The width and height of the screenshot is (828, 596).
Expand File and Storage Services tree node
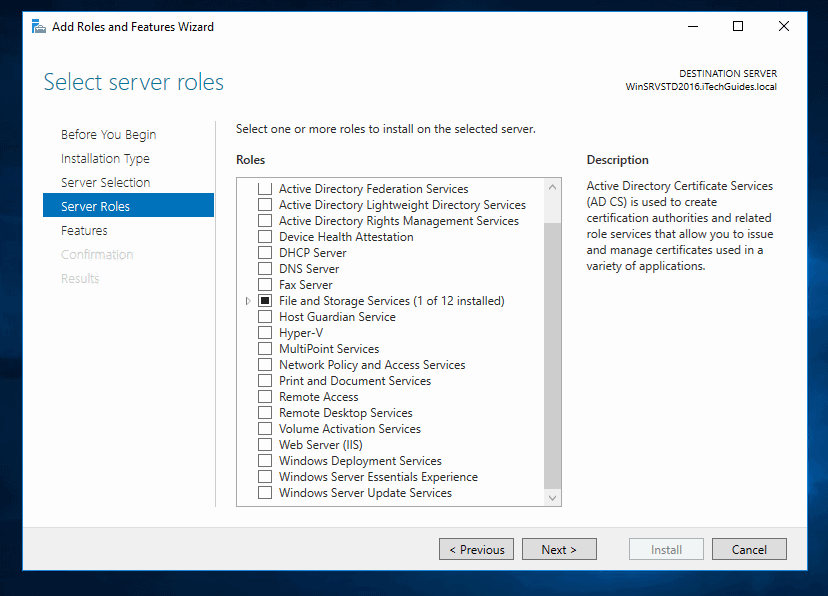[x=248, y=301]
